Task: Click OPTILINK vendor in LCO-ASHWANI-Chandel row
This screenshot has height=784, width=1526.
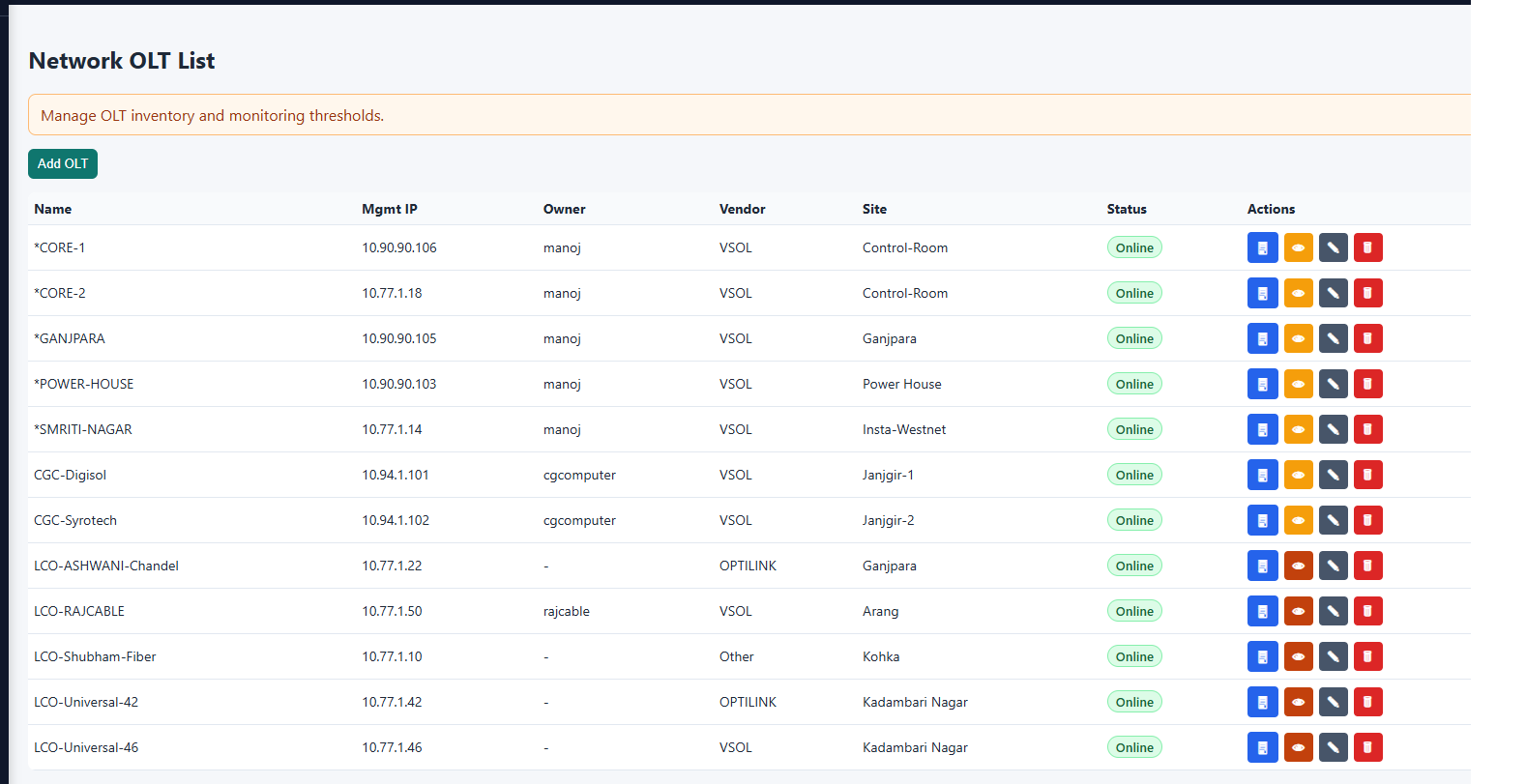Action: [748, 566]
